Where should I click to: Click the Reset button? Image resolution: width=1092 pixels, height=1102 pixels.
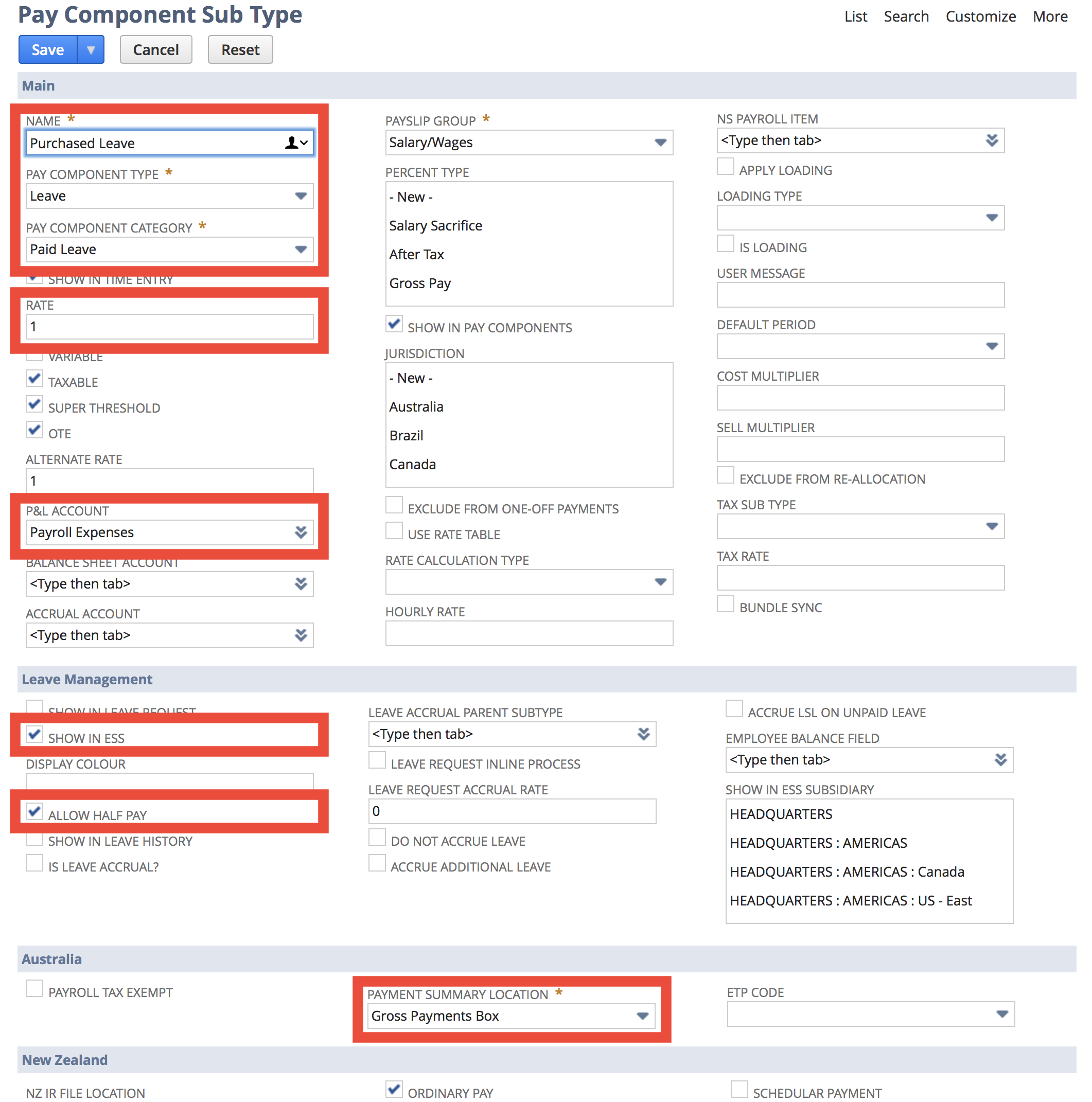[x=240, y=49]
